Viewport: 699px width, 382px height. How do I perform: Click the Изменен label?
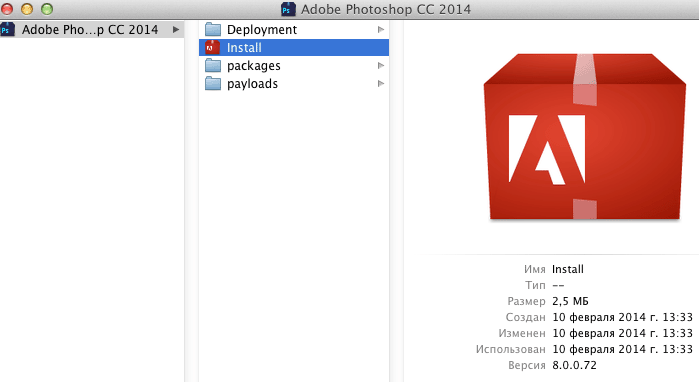coord(522,333)
